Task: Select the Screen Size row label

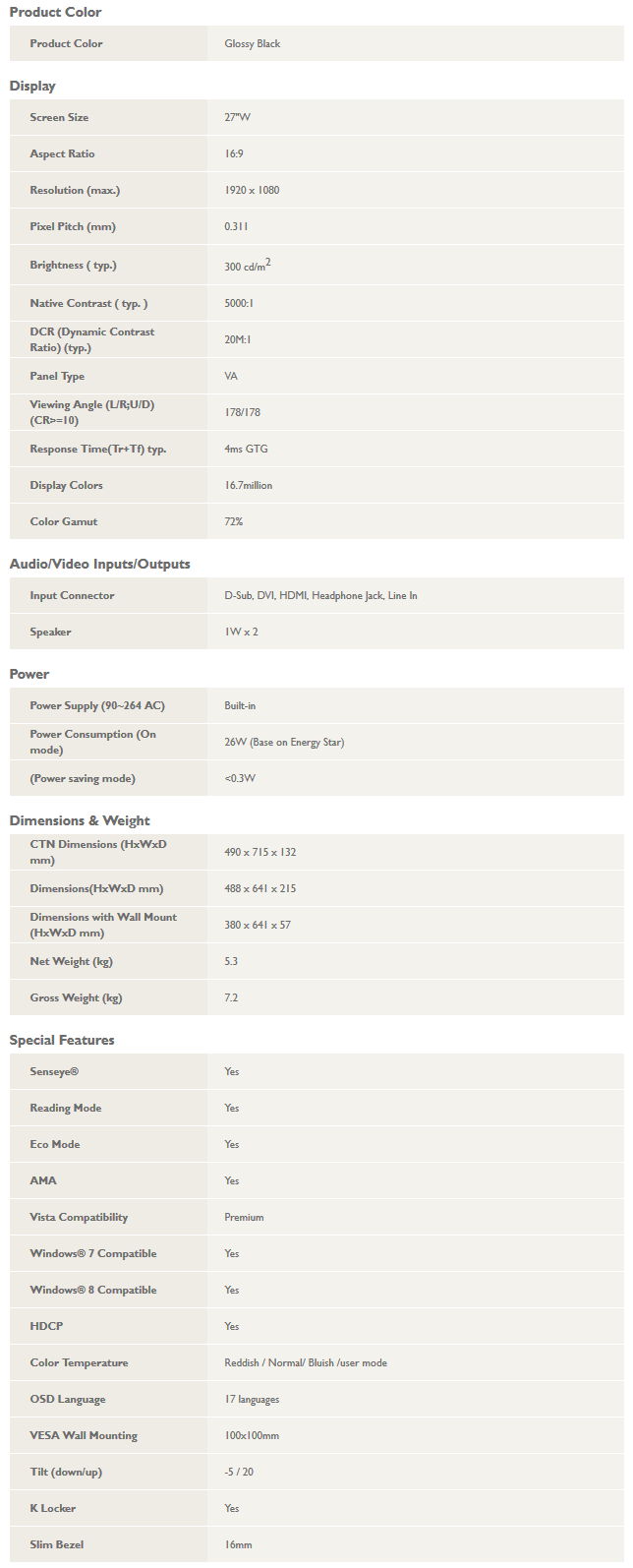Action: pos(59,117)
